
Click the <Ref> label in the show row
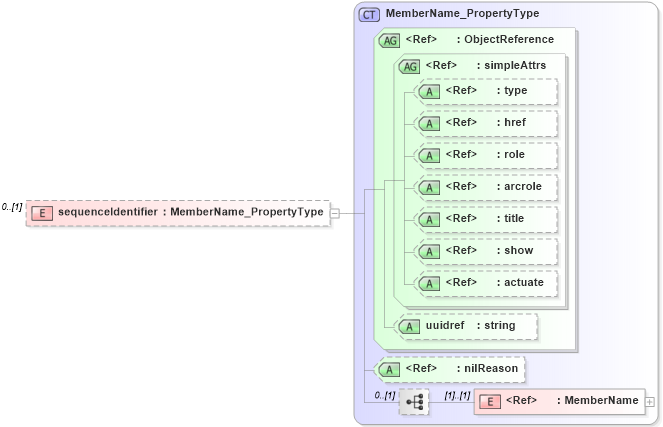(x=461, y=250)
